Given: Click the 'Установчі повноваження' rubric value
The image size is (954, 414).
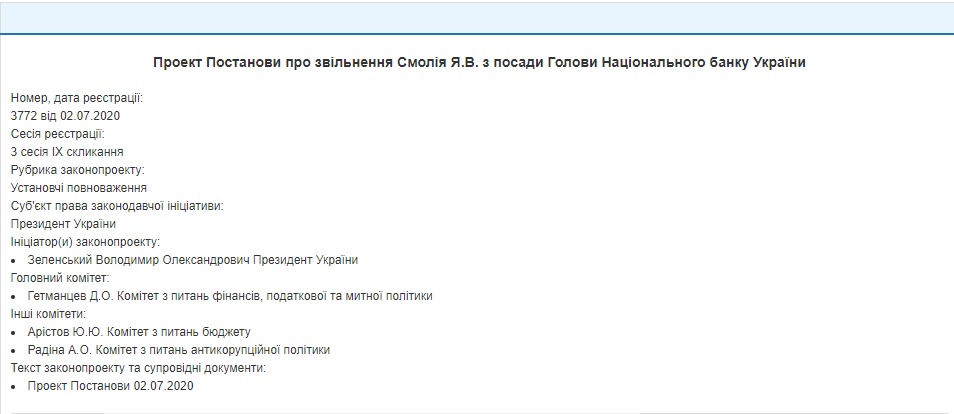Looking at the screenshot, I should [79, 188].
